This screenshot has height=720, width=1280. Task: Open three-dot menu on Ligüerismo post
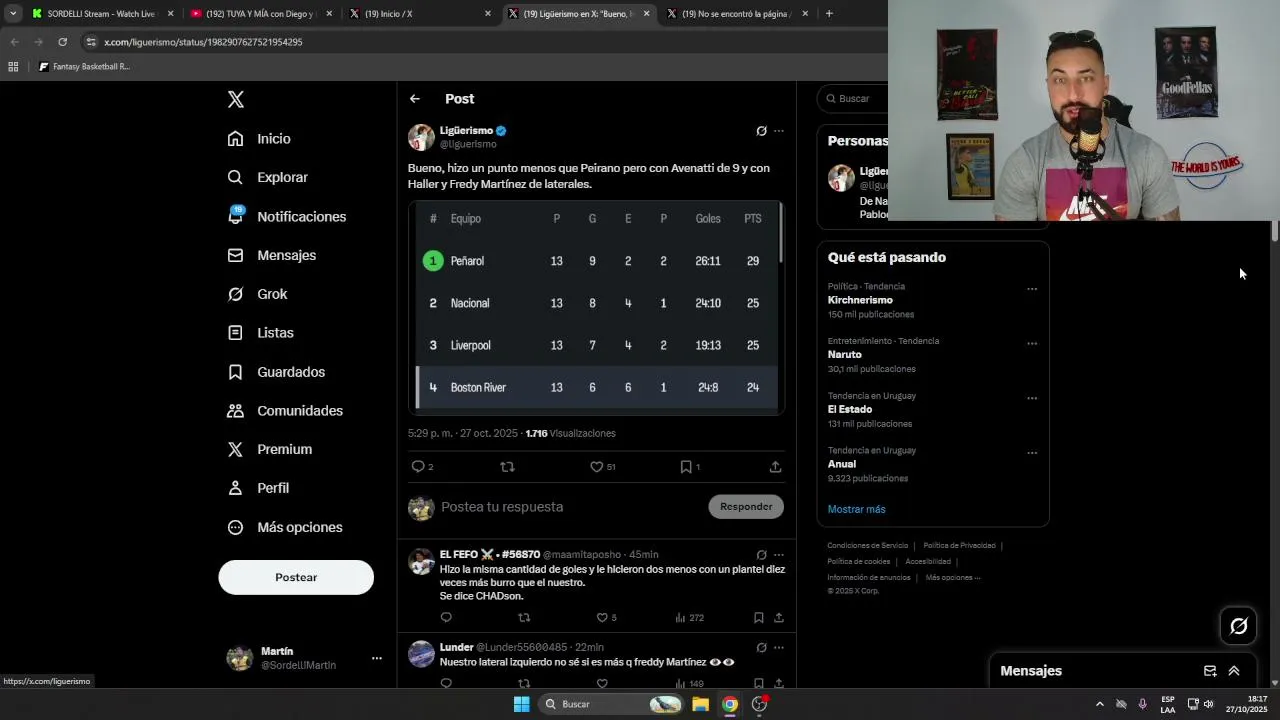[x=779, y=131]
